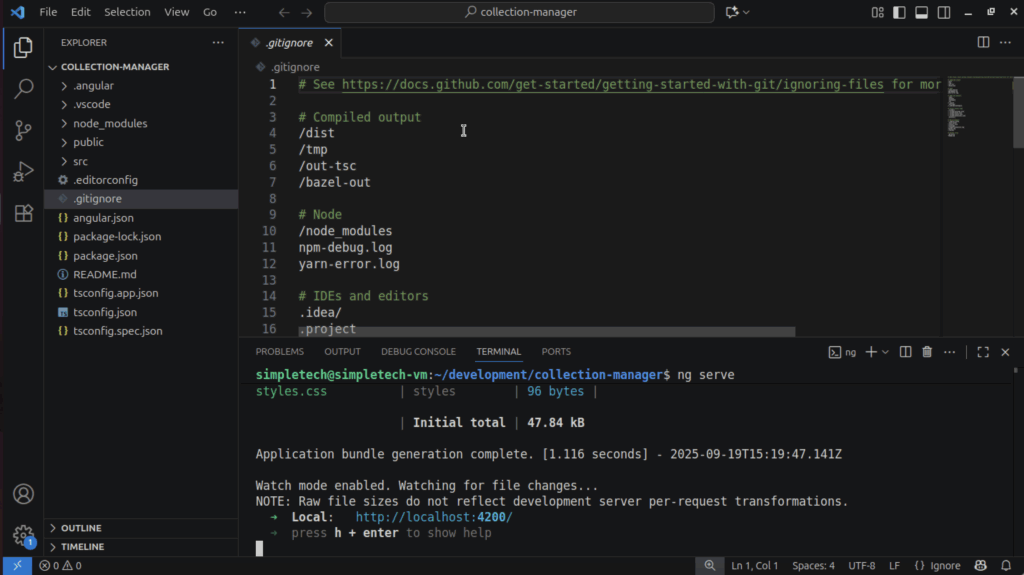
Task: Open Run and Debug view
Action: [23, 171]
